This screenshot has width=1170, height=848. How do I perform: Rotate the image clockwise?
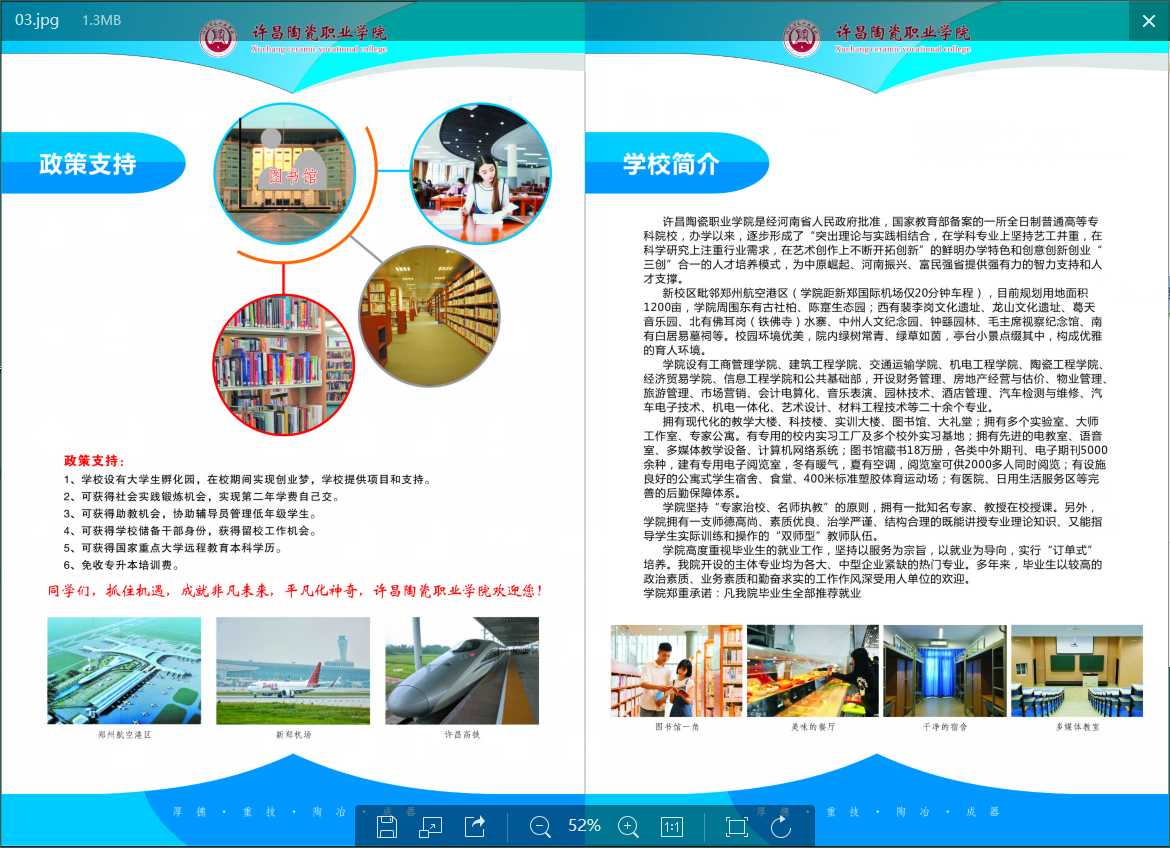[x=781, y=826]
